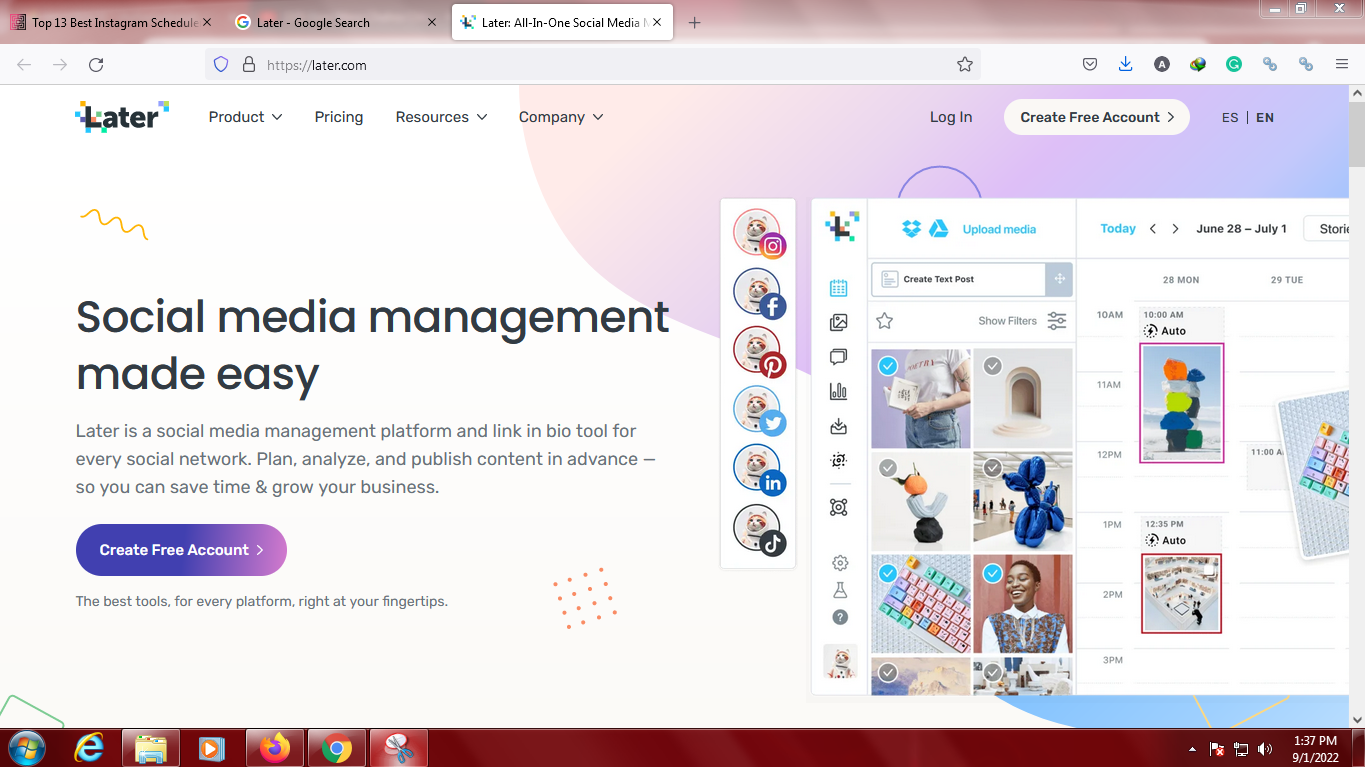Viewport: 1365px width, 767px height.
Task: Reload the page with the refresh icon
Action: (96, 64)
